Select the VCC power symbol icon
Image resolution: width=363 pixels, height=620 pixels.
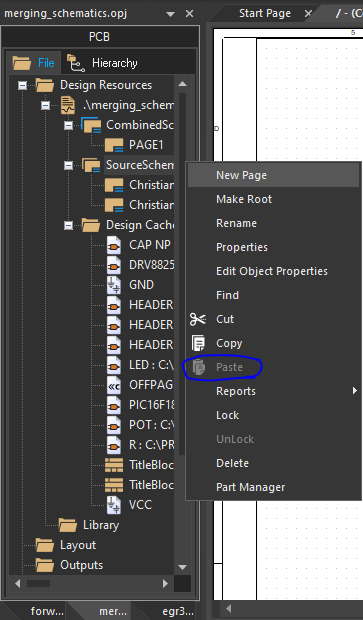pos(114,505)
